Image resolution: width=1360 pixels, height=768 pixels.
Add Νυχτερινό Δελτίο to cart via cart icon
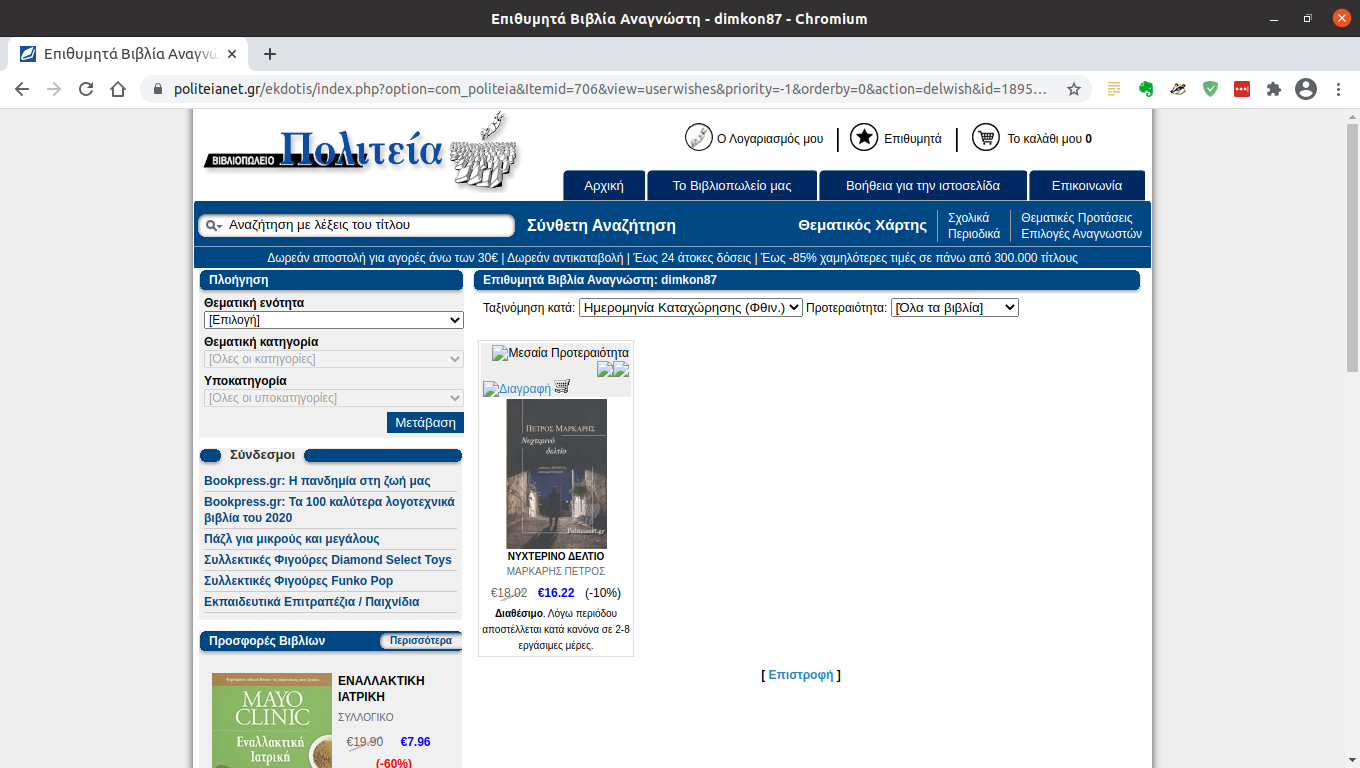562,386
